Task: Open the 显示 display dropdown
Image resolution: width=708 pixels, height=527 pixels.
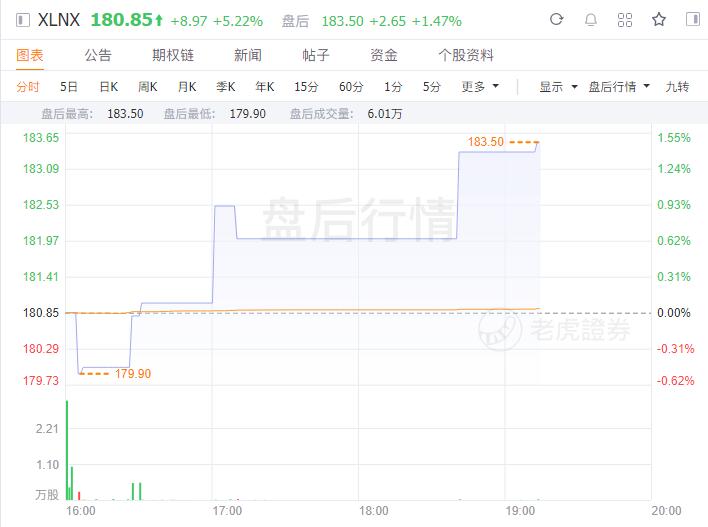Action: [x=559, y=86]
